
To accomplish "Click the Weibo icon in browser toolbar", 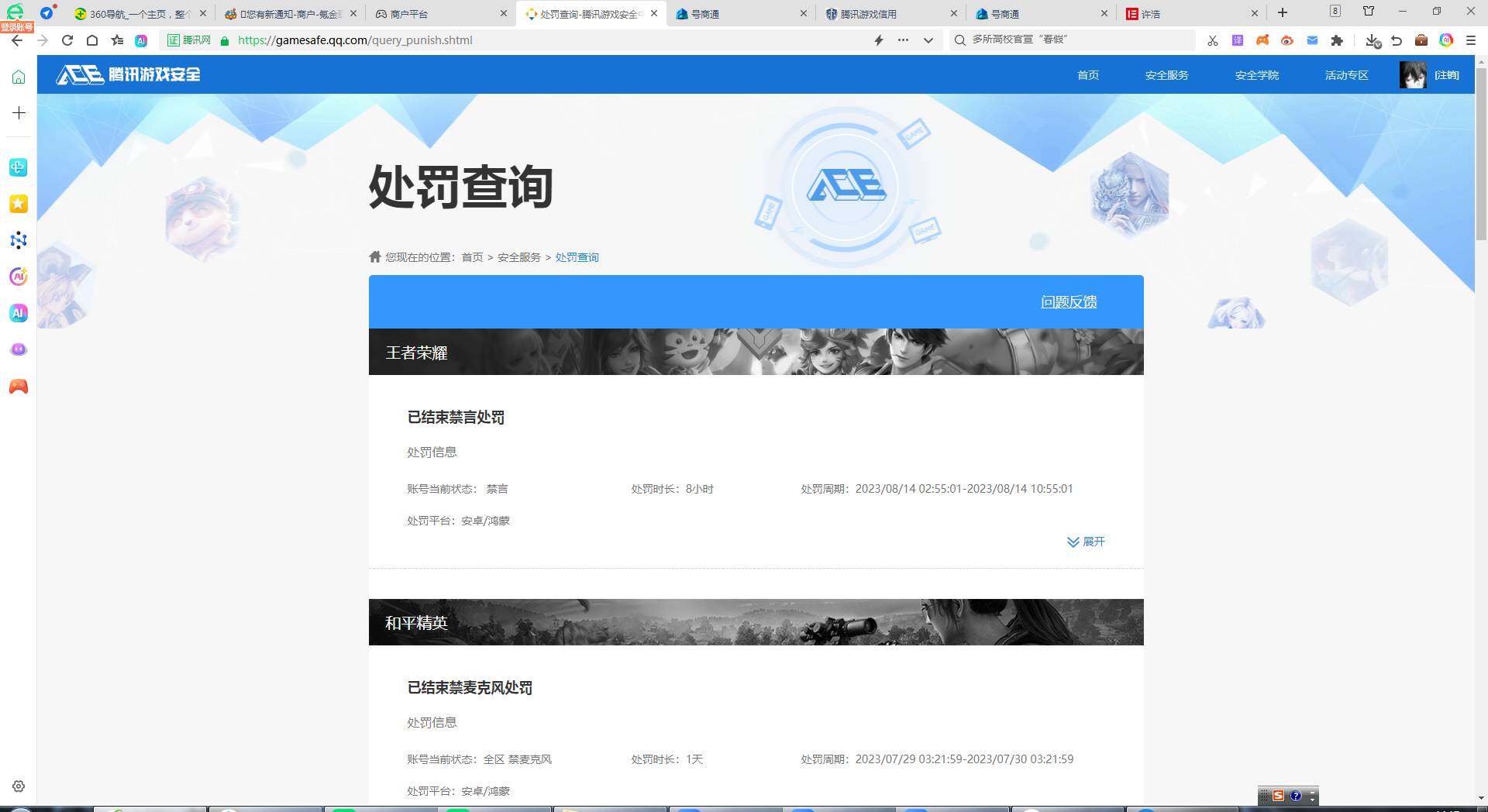I will [x=1288, y=40].
